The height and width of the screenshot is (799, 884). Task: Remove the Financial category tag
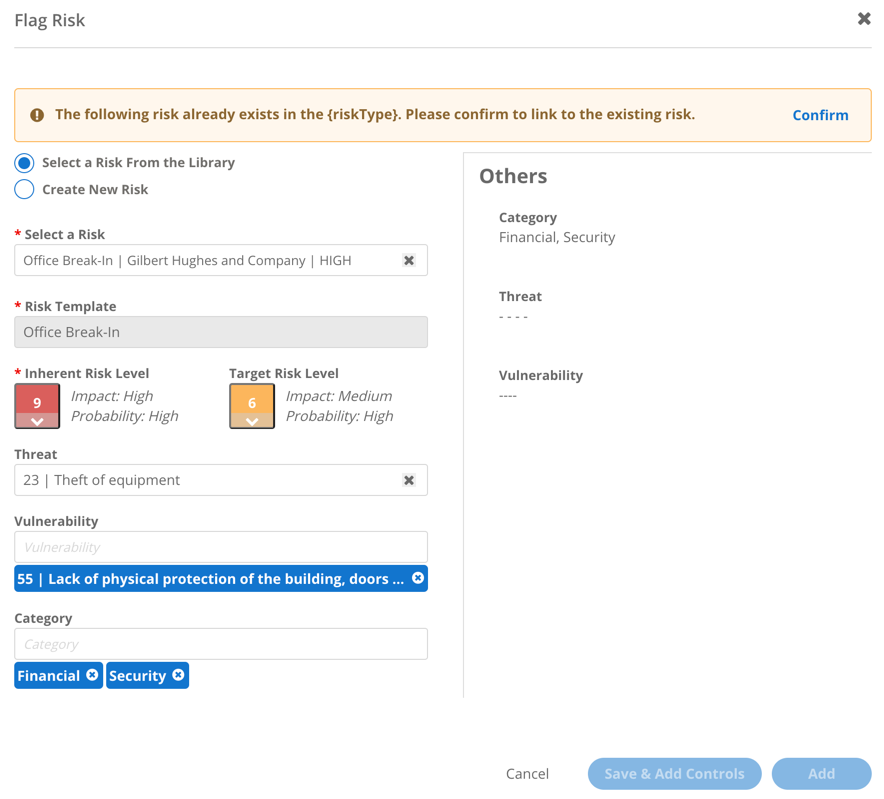click(91, 675)
